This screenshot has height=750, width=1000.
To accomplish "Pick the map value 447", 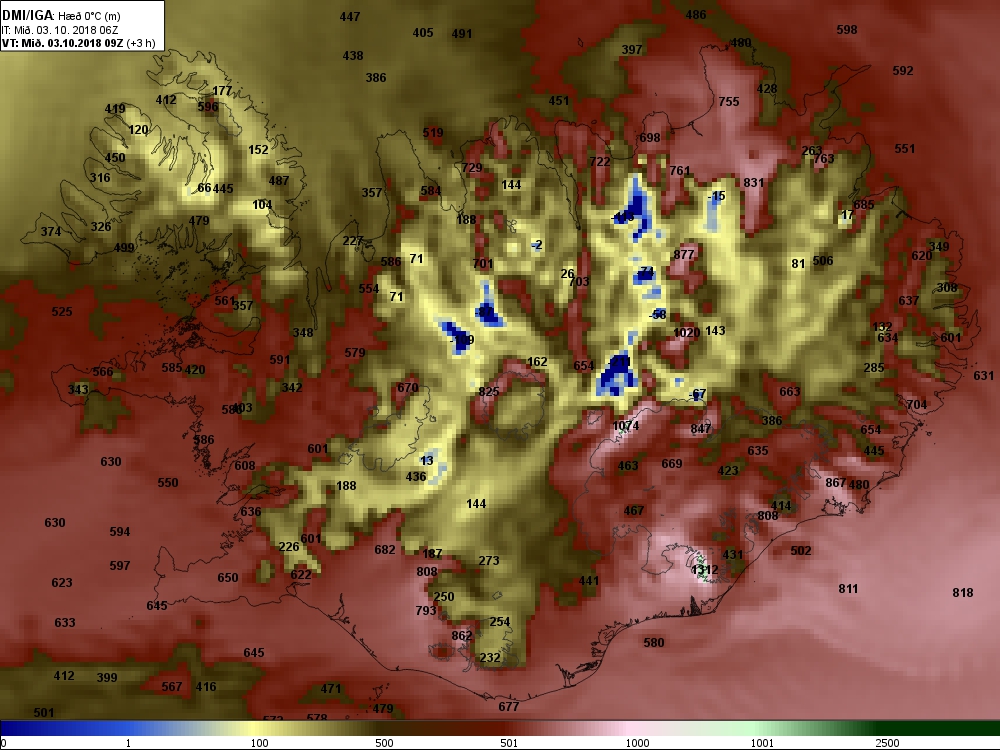I will coord(350,17).
